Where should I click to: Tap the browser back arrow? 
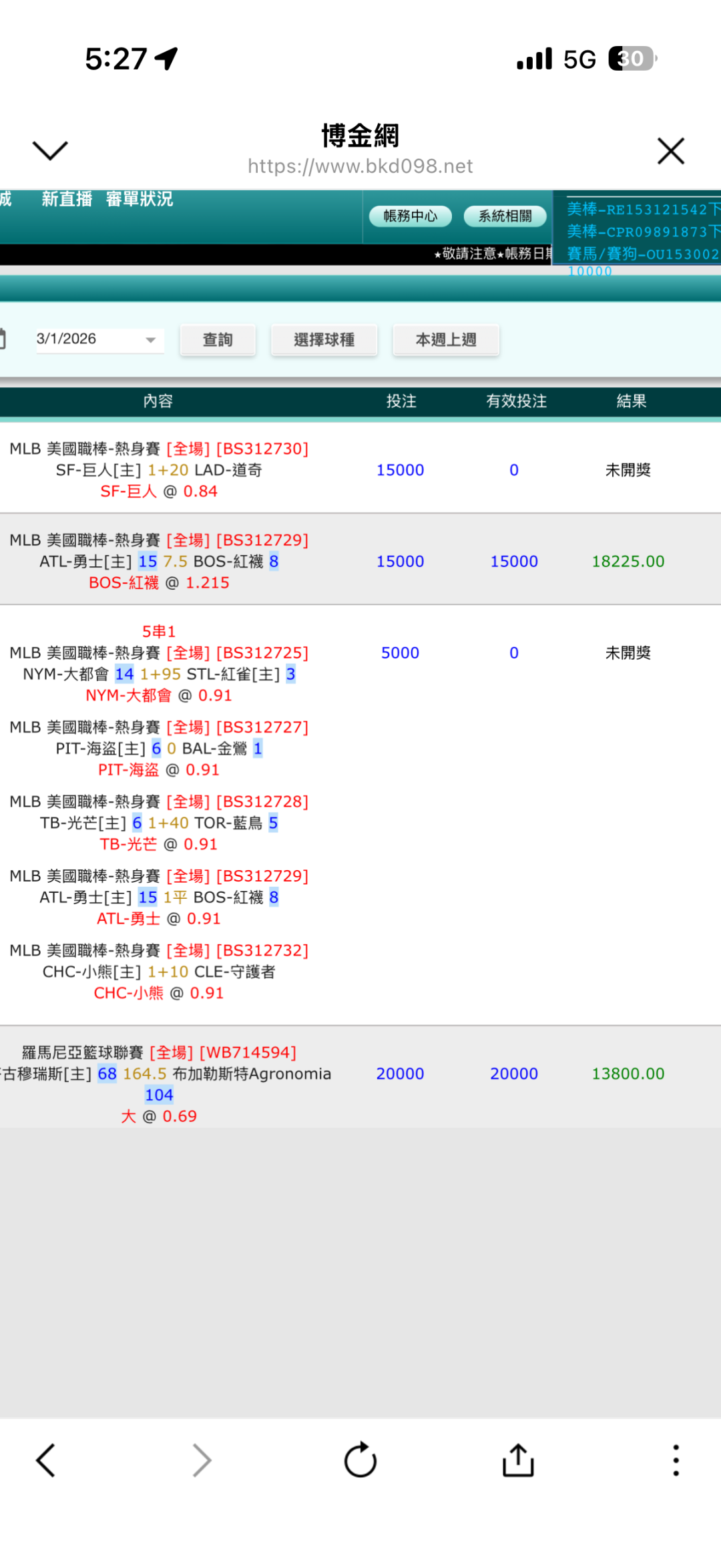click(x=45, y=1460)
